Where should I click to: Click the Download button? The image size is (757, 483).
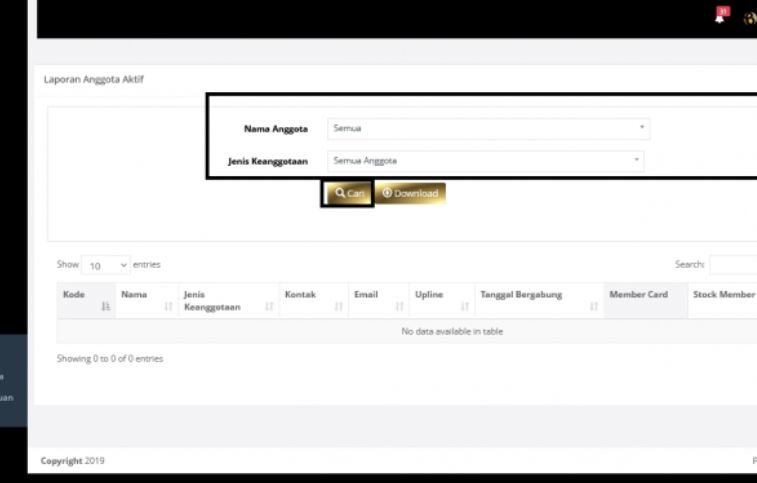coord(410,193)
